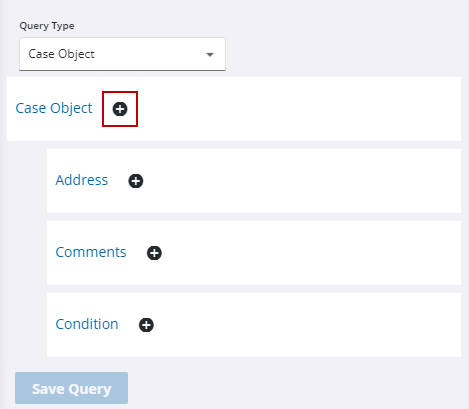Click gray indent area left of Comments panel
Screen dimensions: 469x409
point(27,253)
